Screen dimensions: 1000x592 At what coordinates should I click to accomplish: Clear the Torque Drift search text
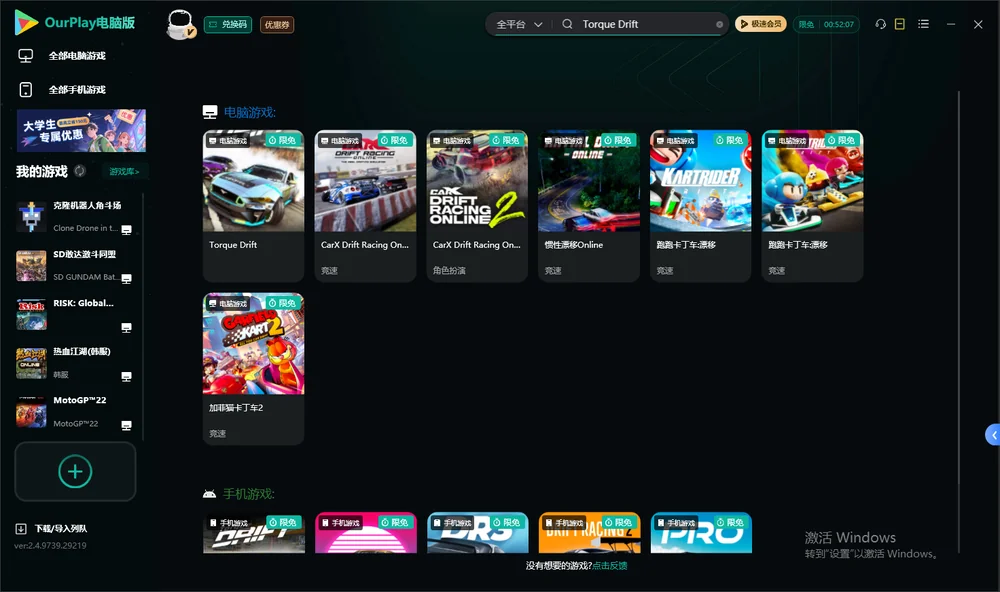(x=719, y=25)
